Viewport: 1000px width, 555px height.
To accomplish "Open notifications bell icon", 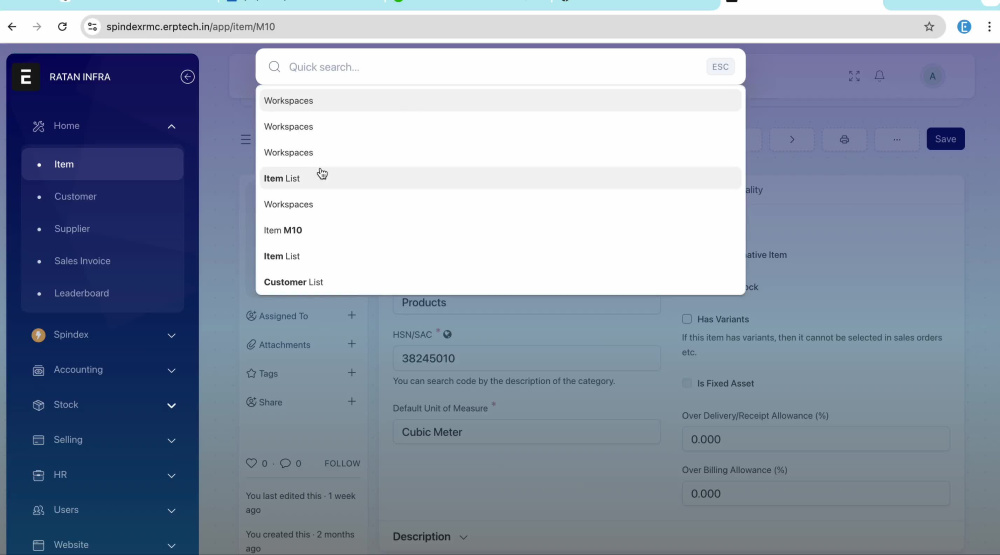I will click(x=879, y=76).
